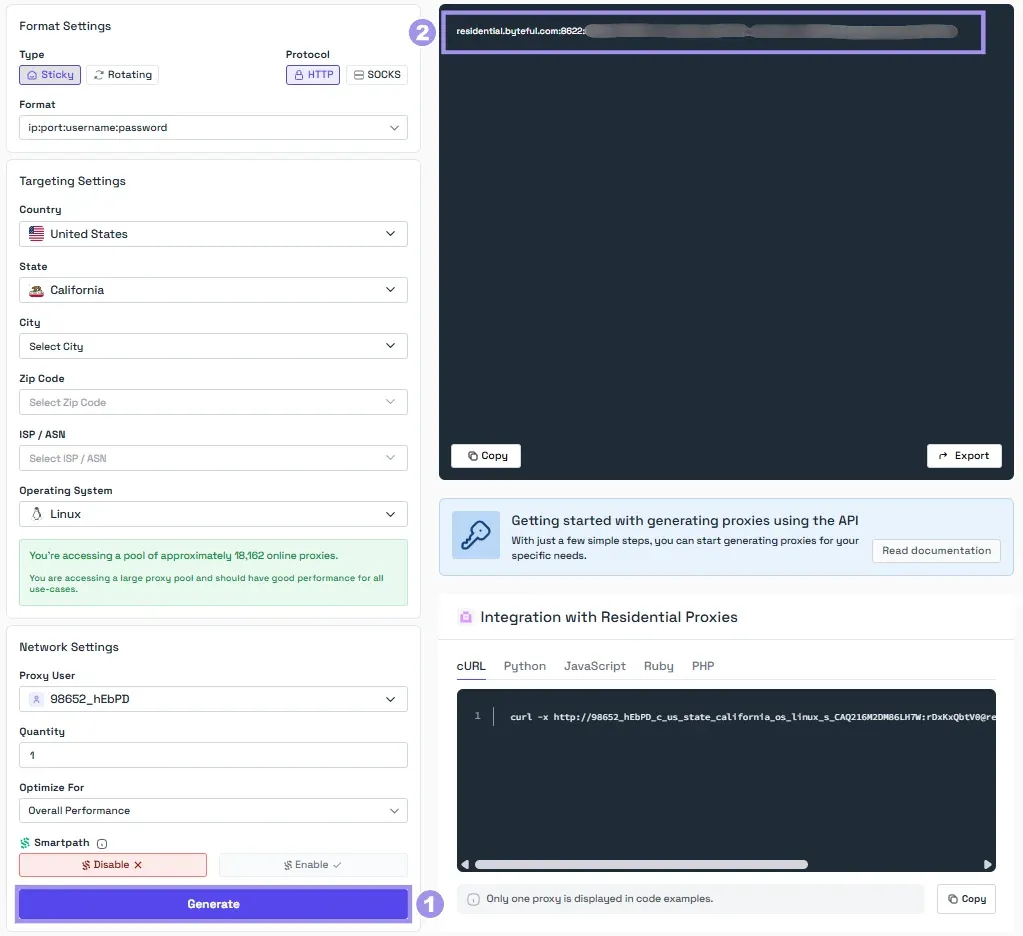The image size is (1023, 936).
Task: Click the API key icon
Action: pyautogui.click(x=476, y=535)
